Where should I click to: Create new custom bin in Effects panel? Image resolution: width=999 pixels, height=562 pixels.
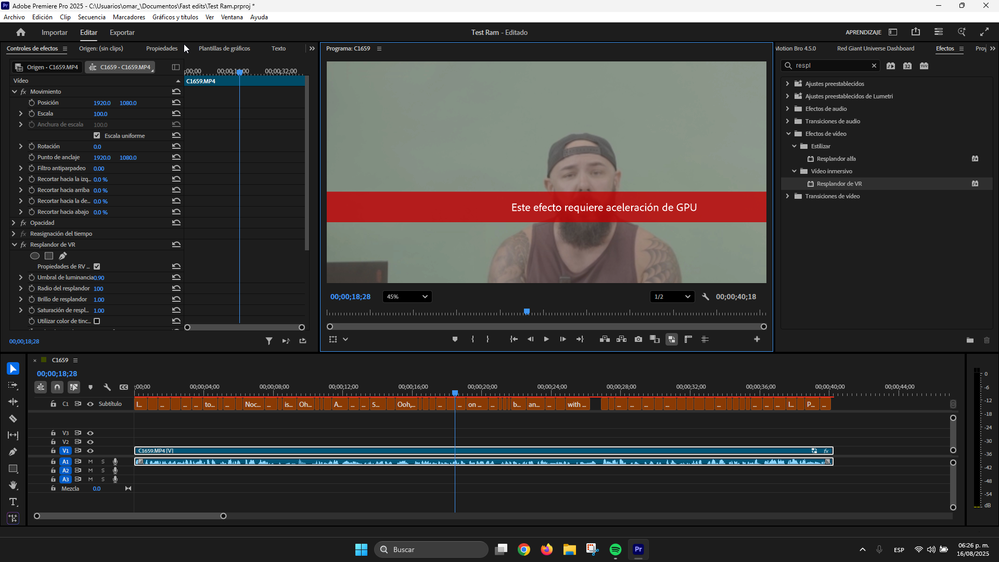970,340
